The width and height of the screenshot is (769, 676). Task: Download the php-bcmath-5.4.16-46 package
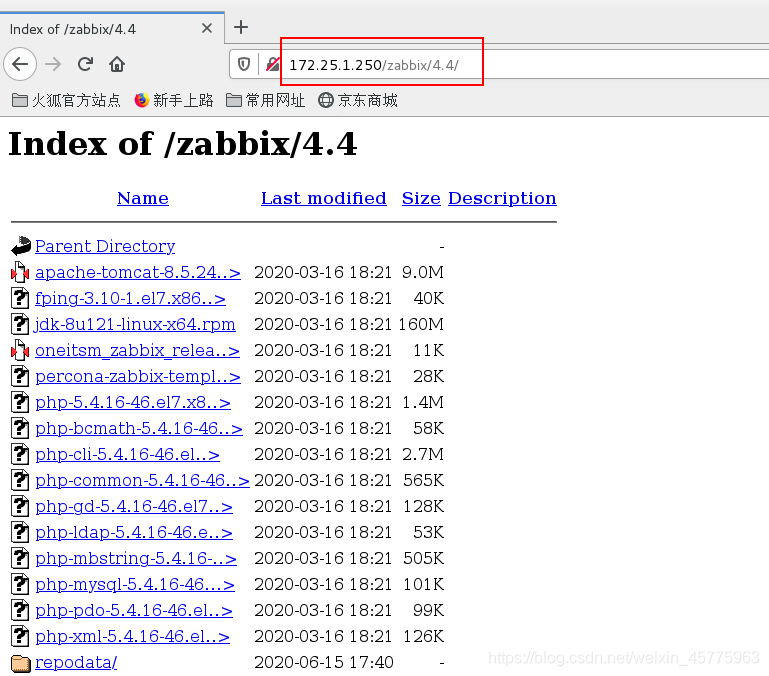(139, 428)
